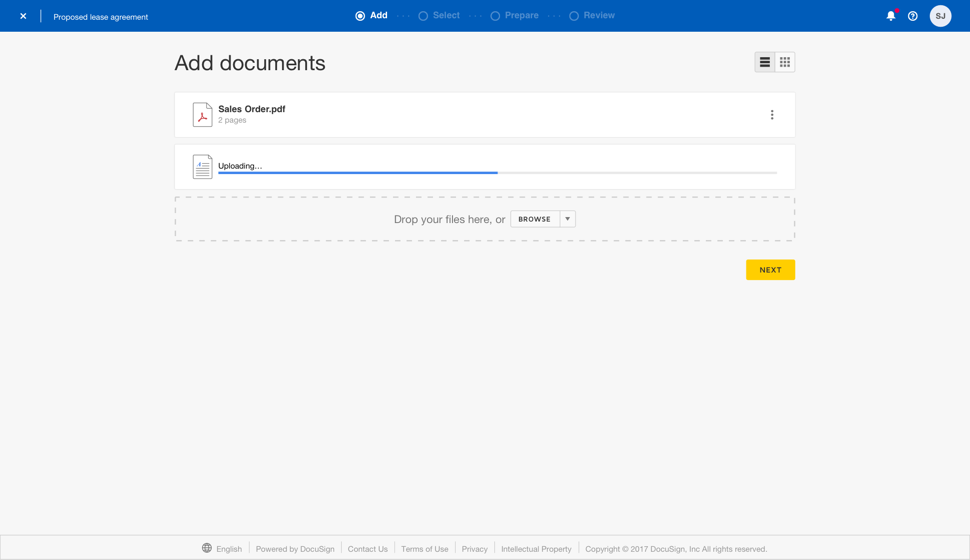970x560 pixels.
Task: Click the globe language icon
Action: (x=207, y=548)
